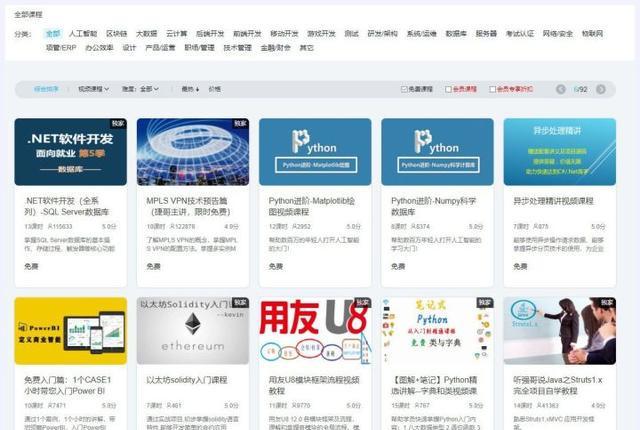Filter by 办公效率 category

point(100,48)
